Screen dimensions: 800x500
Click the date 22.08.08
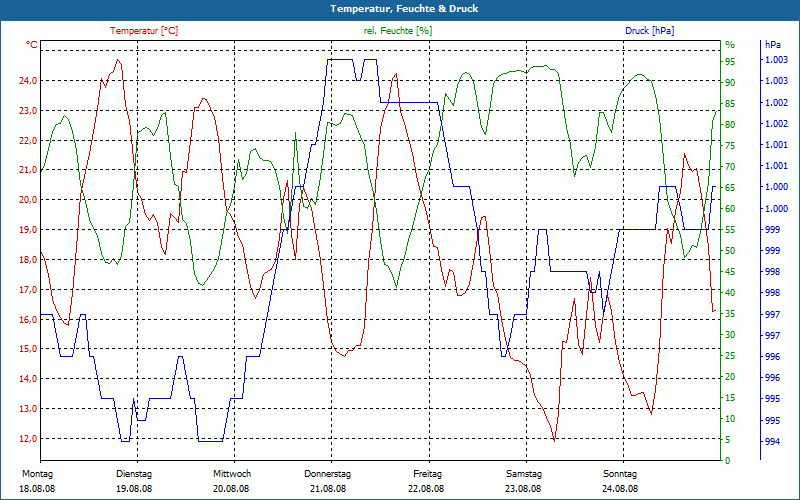pos(426,489)
